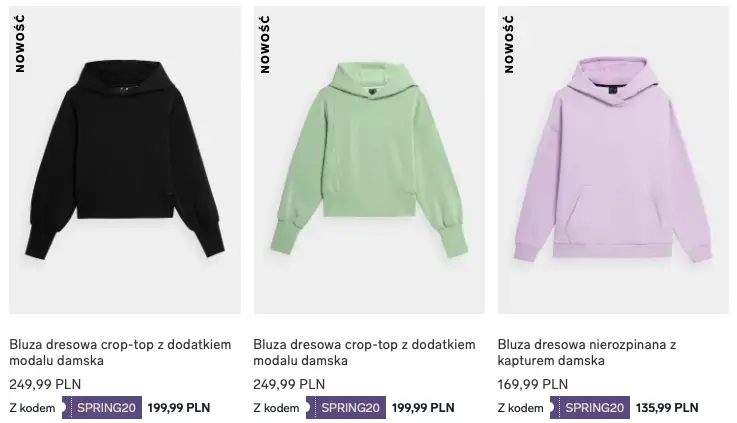Image resolution: width=737 pixels, height=423 pixels.
Task: Click NOWOŚĆ badge on black hoodie
Action: click(20, 44)
